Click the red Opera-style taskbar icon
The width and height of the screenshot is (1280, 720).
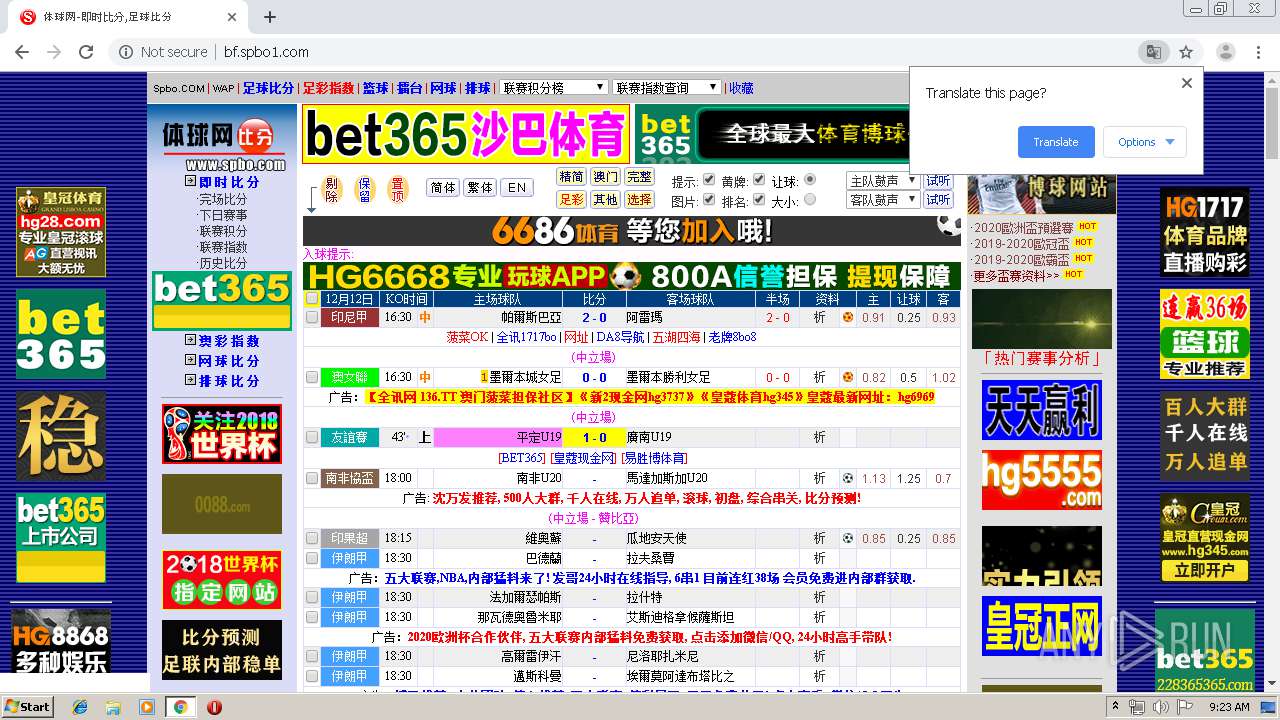(x=214, y=707)
